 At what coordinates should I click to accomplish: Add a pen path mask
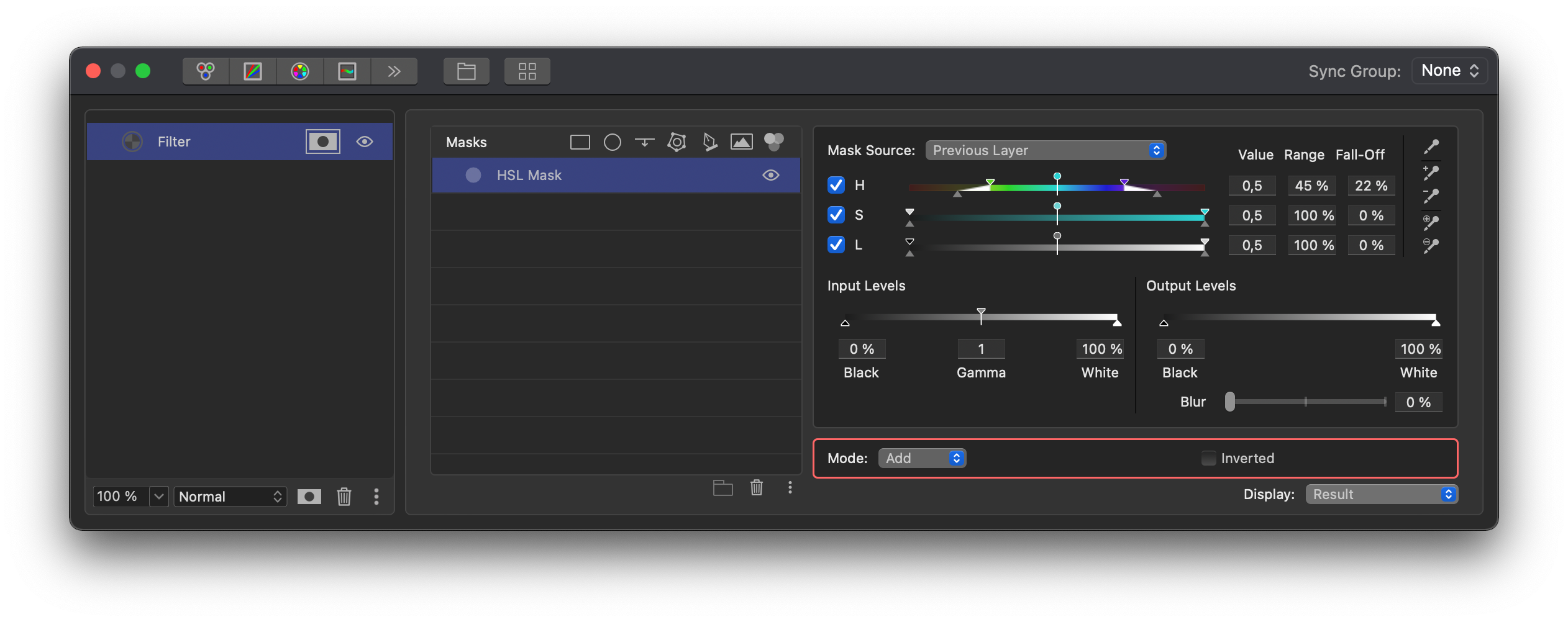709,142
